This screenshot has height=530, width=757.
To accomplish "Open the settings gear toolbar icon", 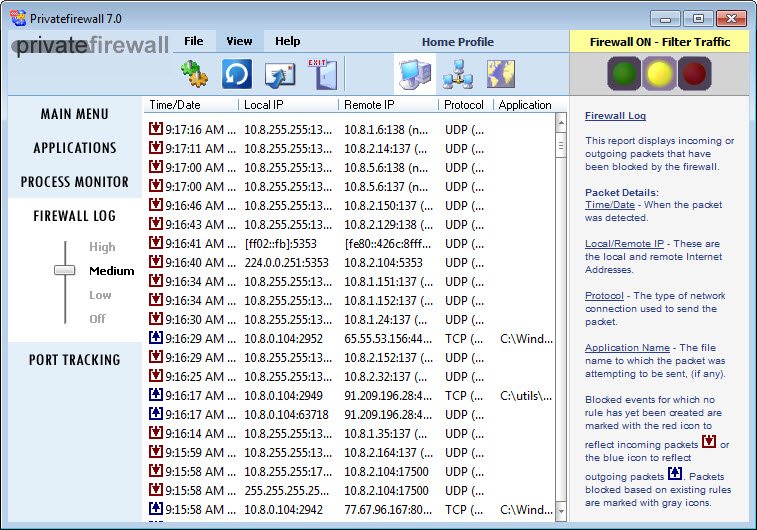I will pyautogui.click(x=195, y=74).
